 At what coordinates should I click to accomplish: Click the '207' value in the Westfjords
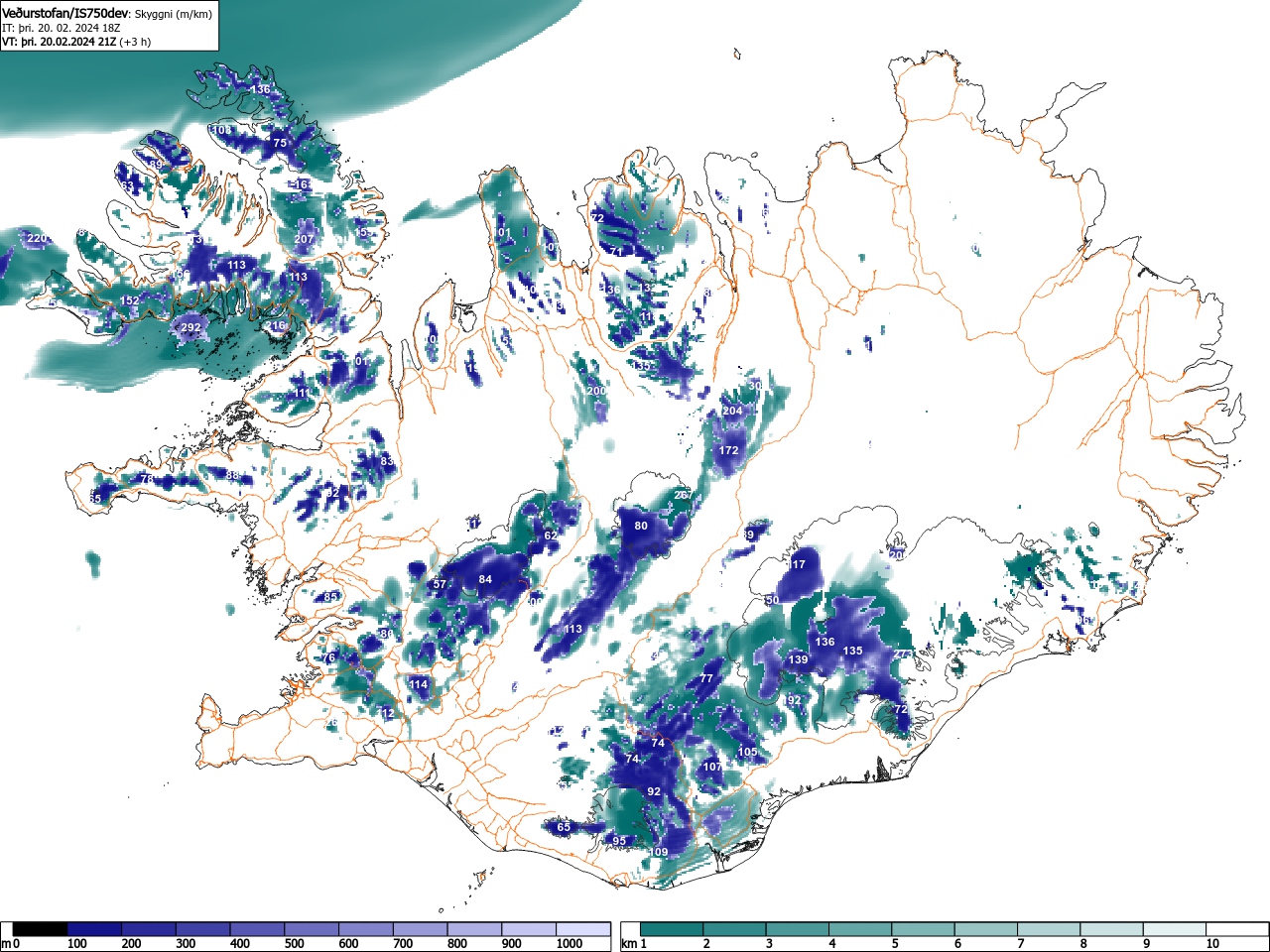click(x=304, y=239)
